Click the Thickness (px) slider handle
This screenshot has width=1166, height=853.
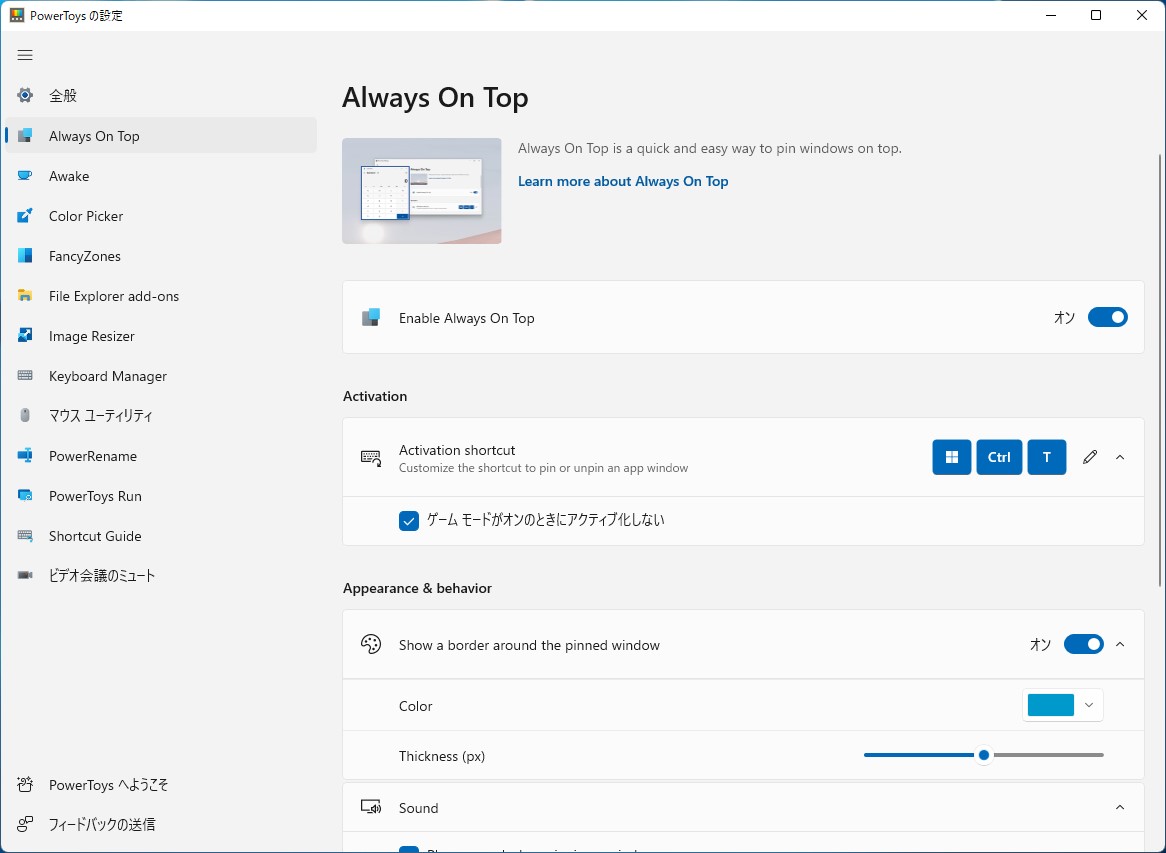click(x=984, y=756)
